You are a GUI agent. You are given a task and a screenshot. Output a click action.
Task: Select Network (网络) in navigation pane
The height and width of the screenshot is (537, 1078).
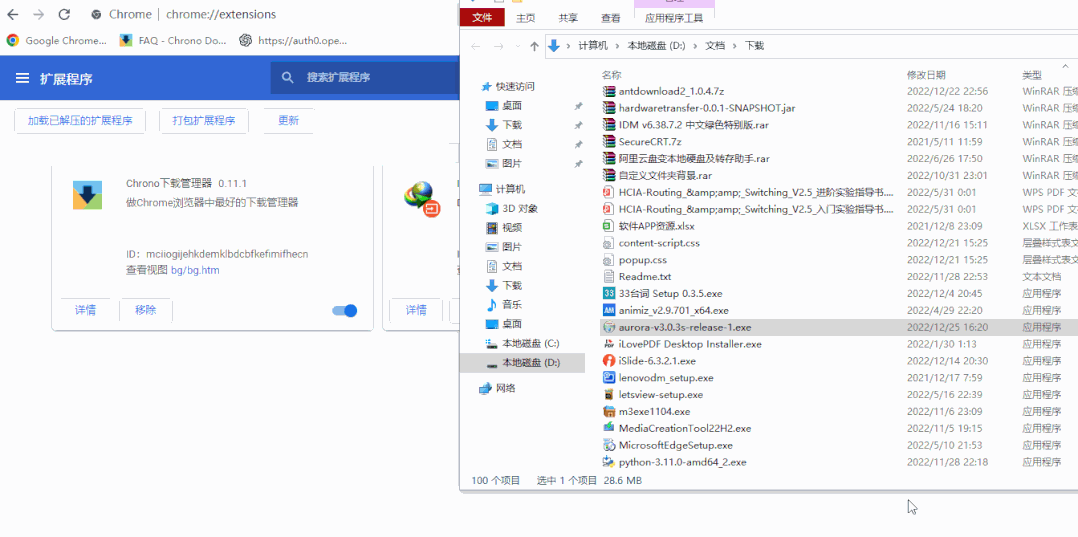tap(498, 388)
